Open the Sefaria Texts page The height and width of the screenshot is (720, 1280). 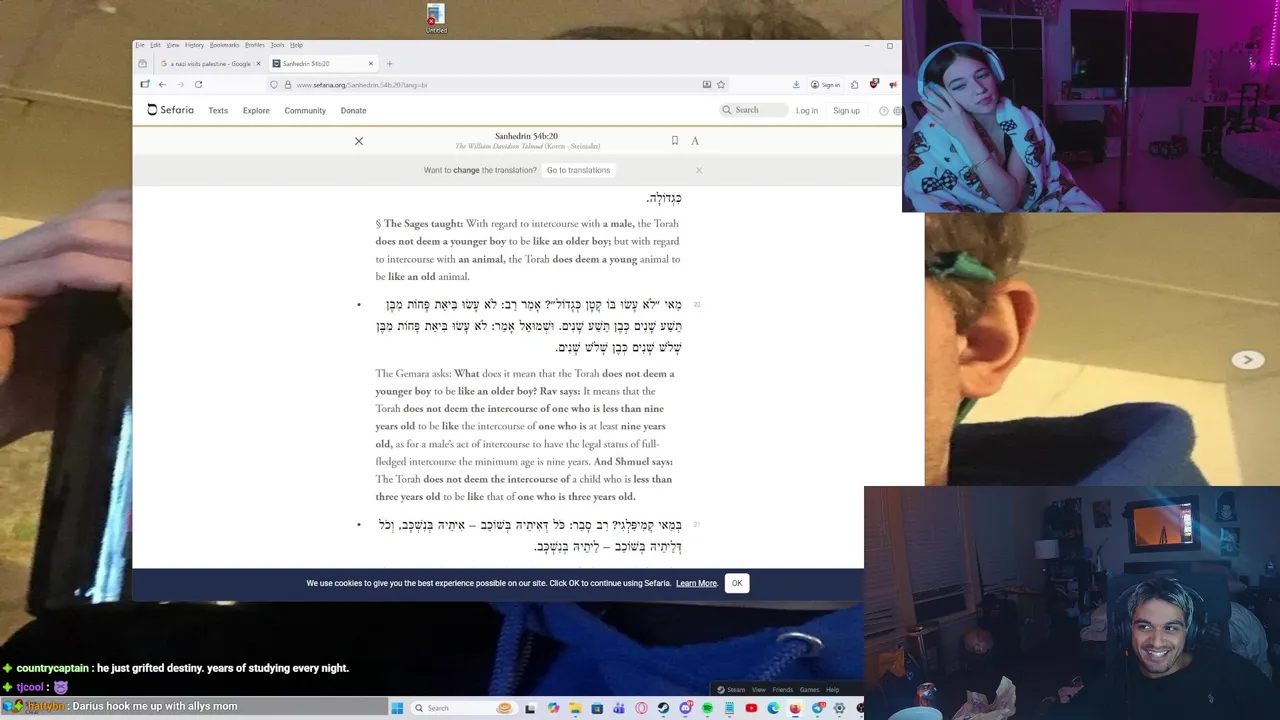tap(218, 111)
